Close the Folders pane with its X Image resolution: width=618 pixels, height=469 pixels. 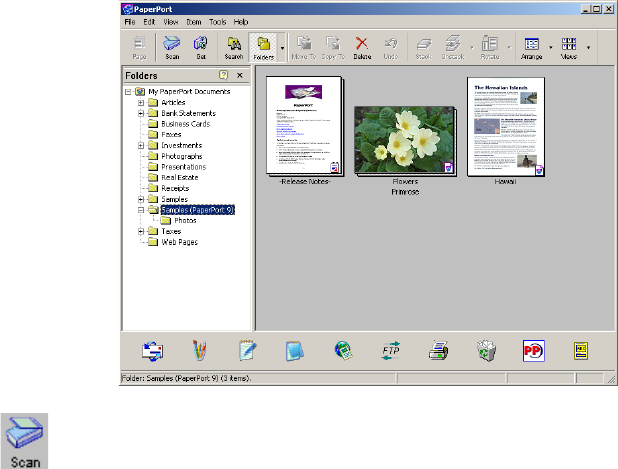click(x=240, y=75)
